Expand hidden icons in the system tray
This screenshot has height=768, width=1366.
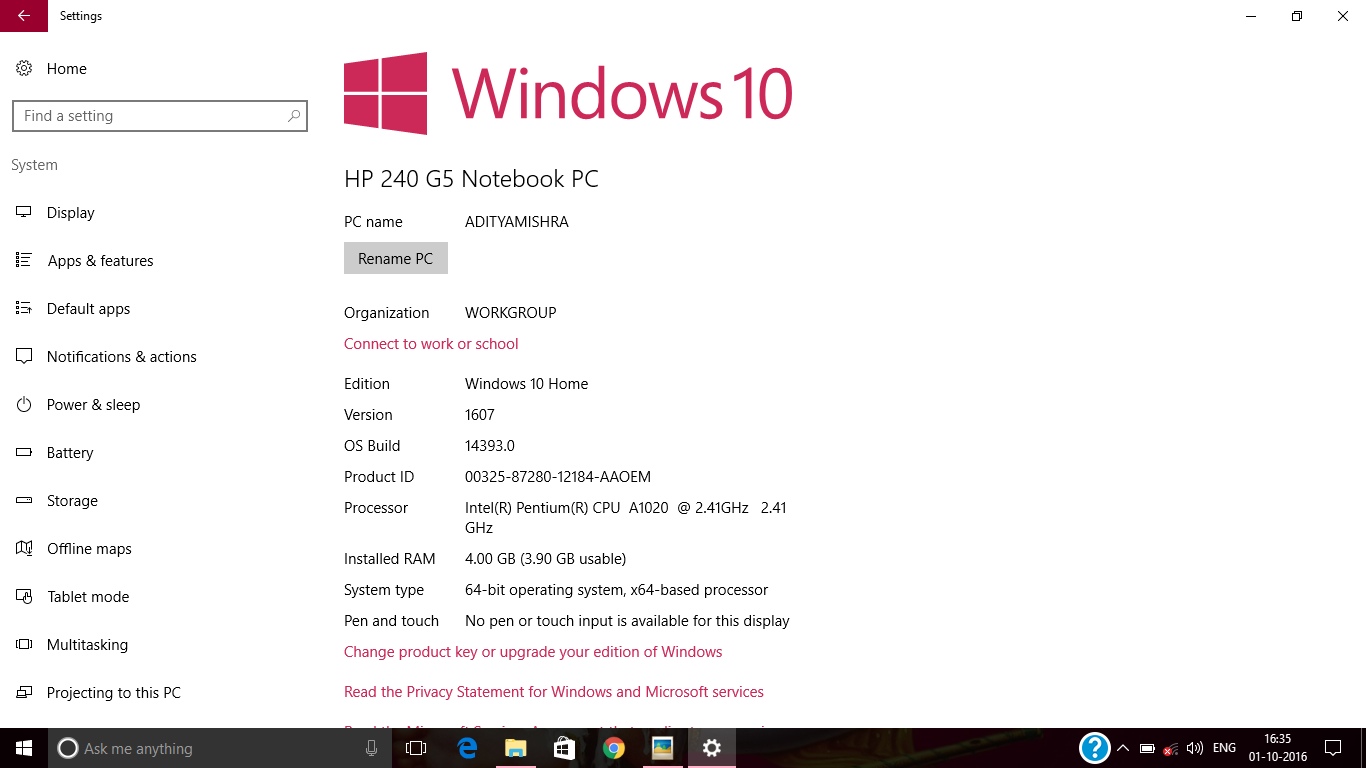(1123, 747)
